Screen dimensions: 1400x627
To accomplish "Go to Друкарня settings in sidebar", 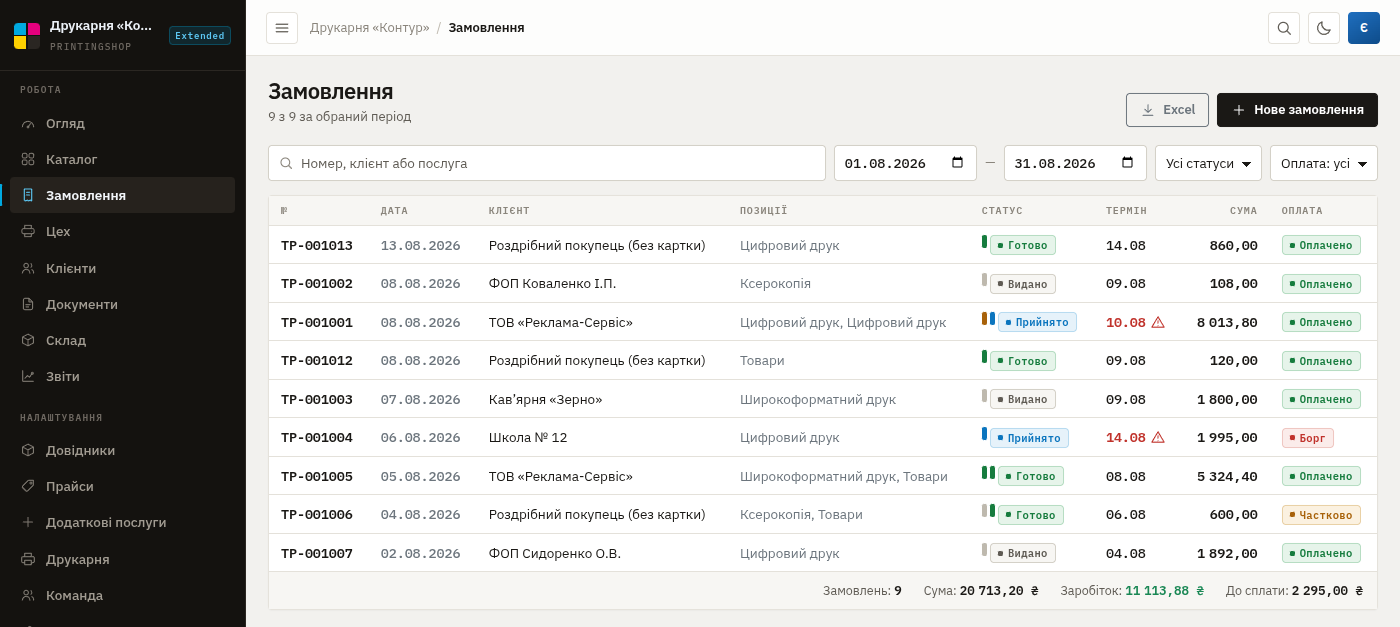I will click(122, 559).
